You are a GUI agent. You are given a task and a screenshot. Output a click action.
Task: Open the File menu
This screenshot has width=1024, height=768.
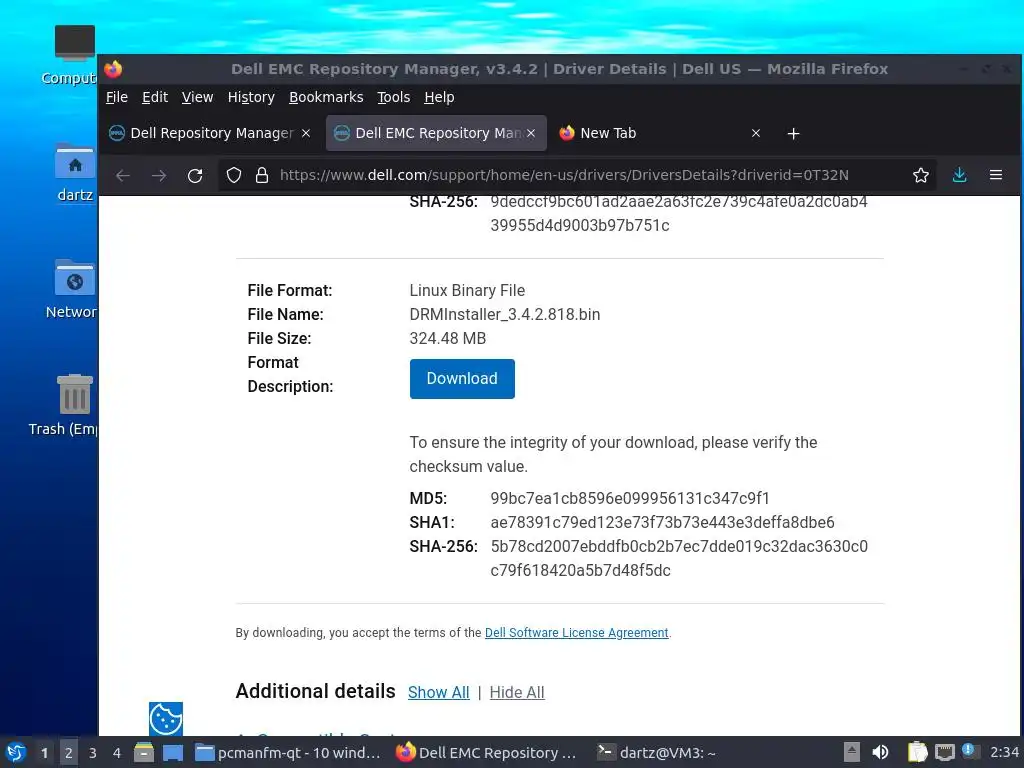(x=117, y=97)
